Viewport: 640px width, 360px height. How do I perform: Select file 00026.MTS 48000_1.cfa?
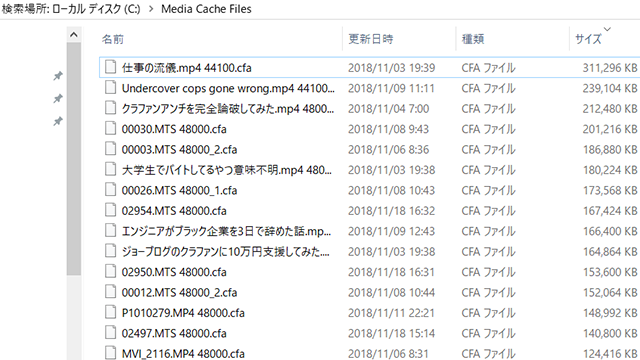pyautogui.click(x=179, y=190)
